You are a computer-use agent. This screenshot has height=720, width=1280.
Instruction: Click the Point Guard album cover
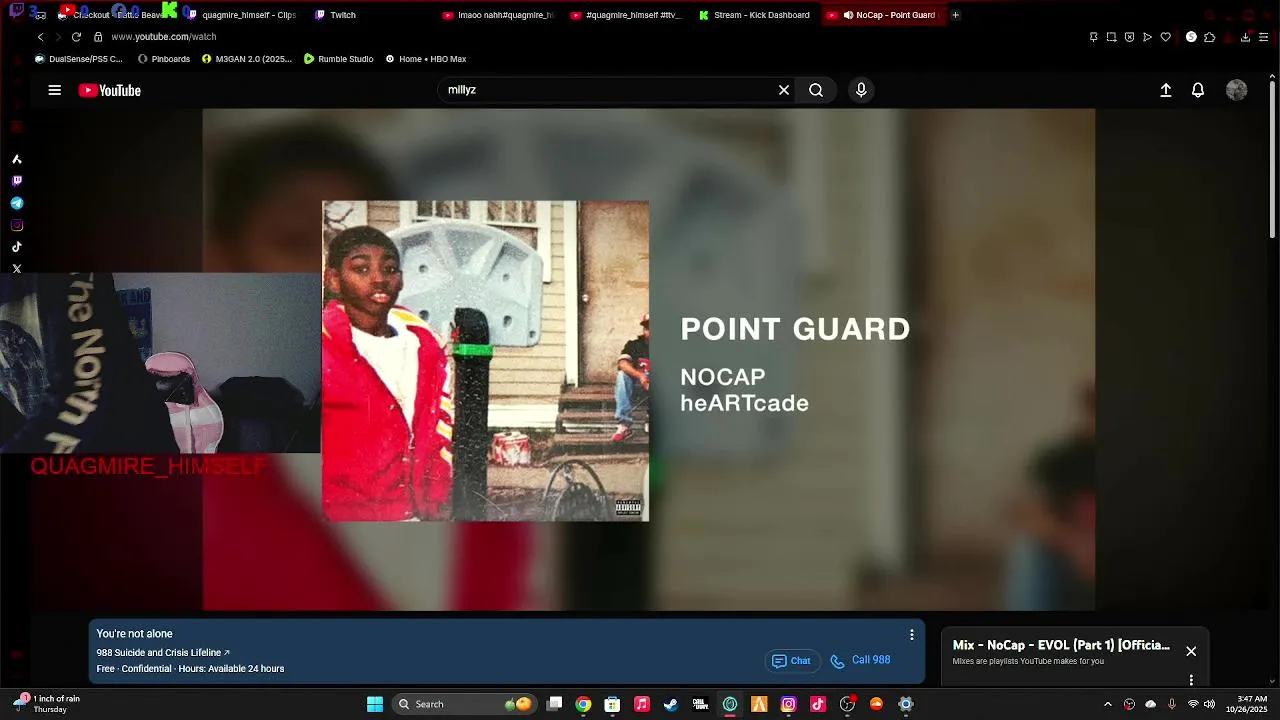click(485, 361)
